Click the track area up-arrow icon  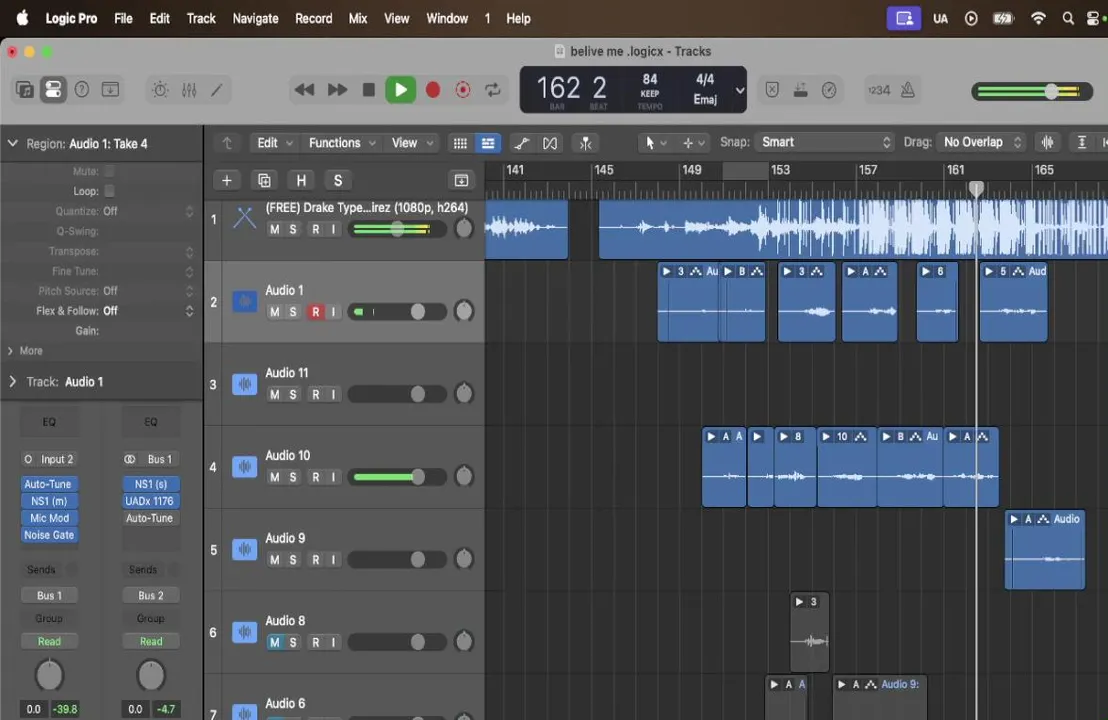pos(227,143)
